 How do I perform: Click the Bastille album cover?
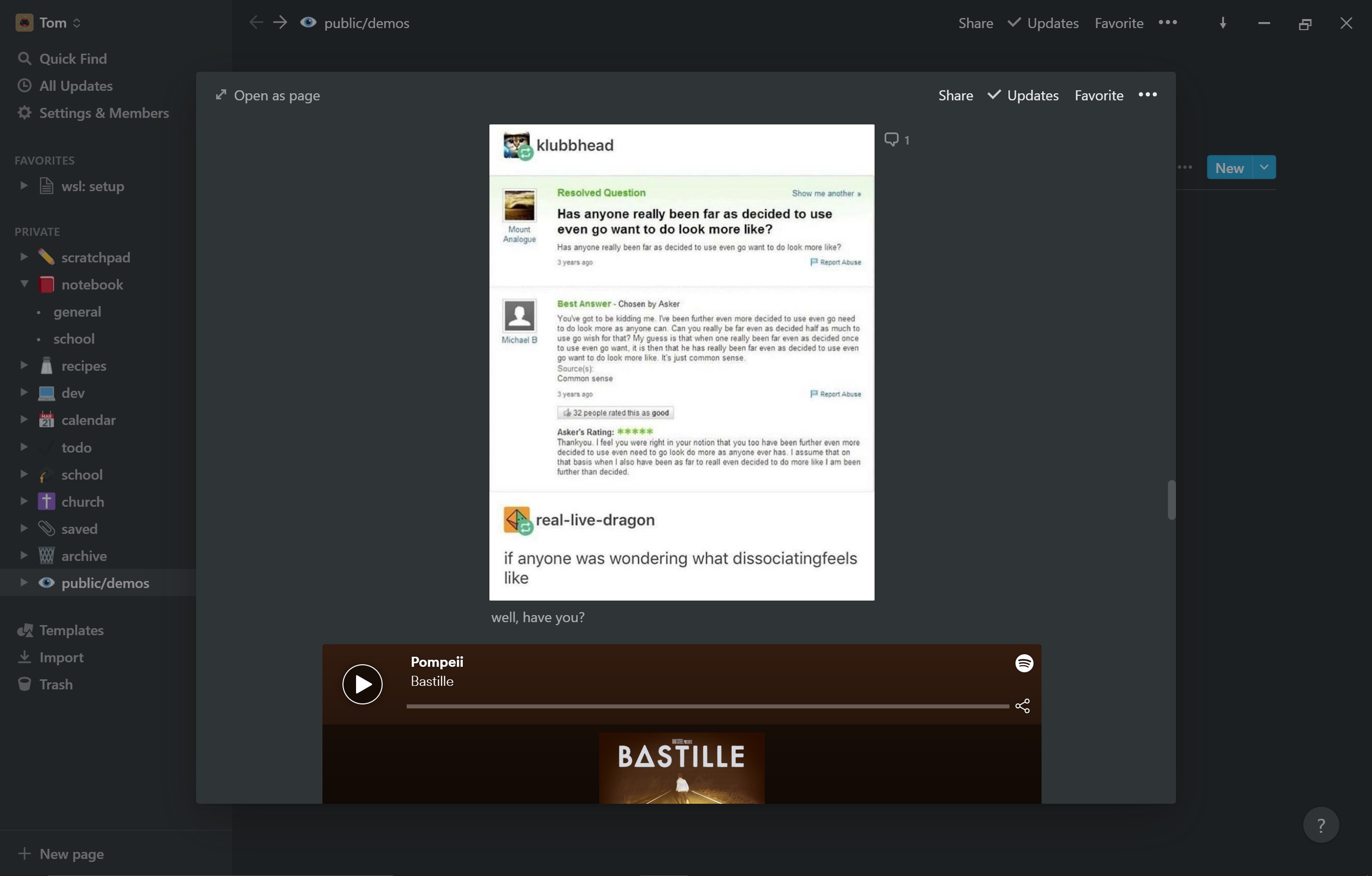click(681, 768)
